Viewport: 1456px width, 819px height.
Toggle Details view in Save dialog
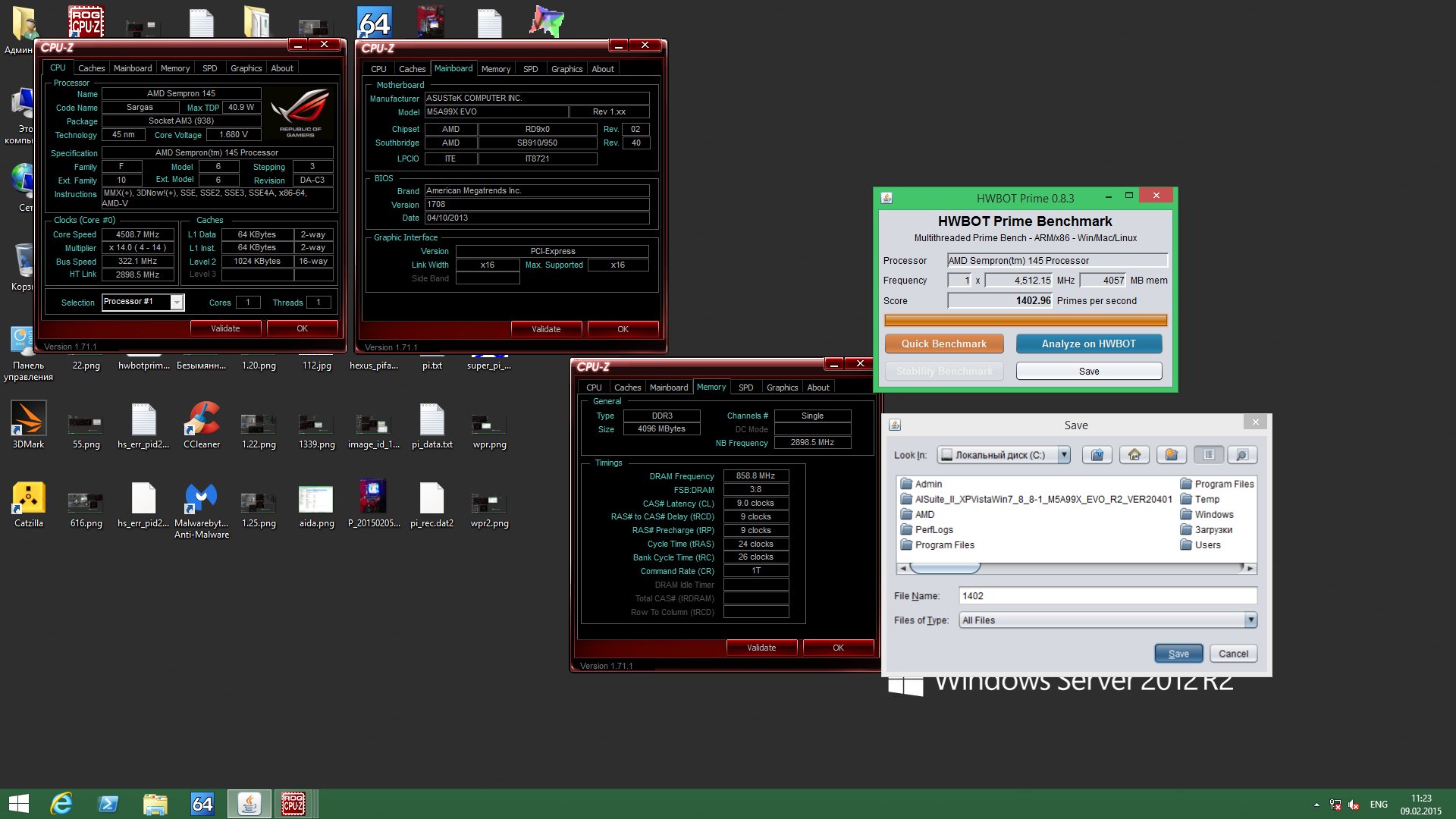pyautogui.click(x=1242, y=455)
